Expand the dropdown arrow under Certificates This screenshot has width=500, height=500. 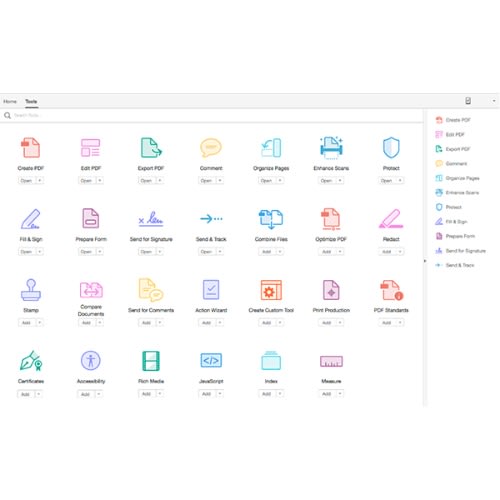point(39,394)
